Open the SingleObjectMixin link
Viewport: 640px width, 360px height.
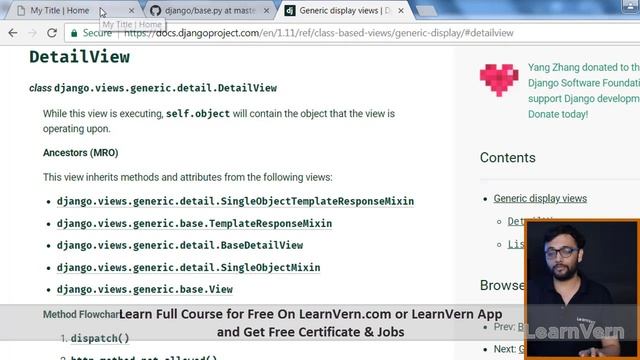pyautogui.click(x=189, y=268)
